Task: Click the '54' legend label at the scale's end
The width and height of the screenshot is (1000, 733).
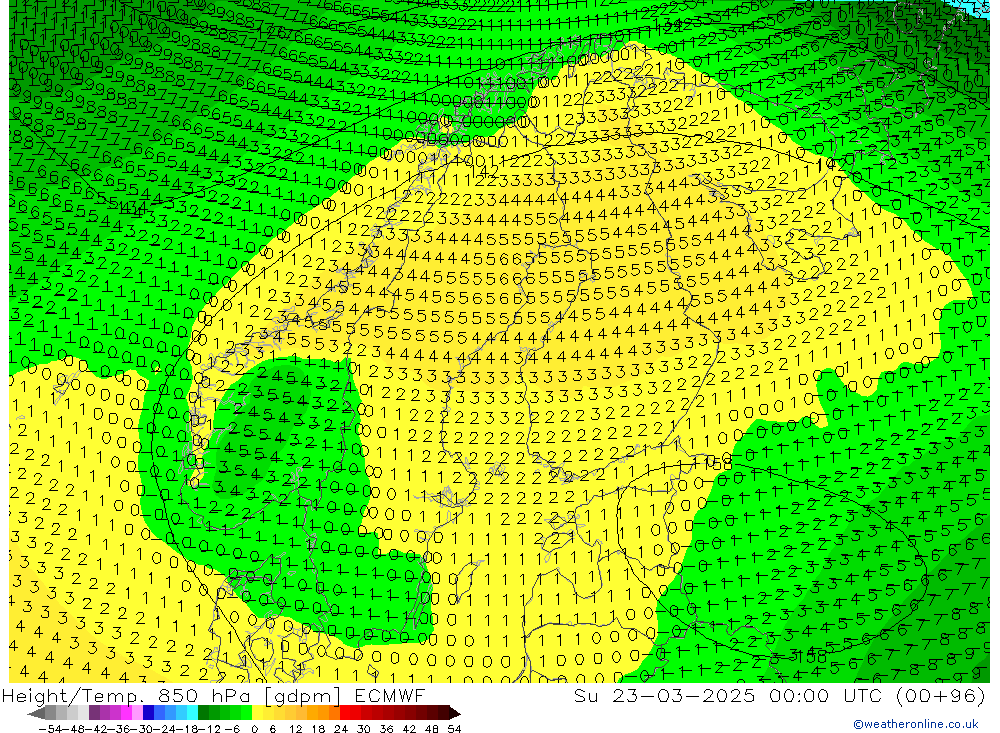Action: click(454, 729)
